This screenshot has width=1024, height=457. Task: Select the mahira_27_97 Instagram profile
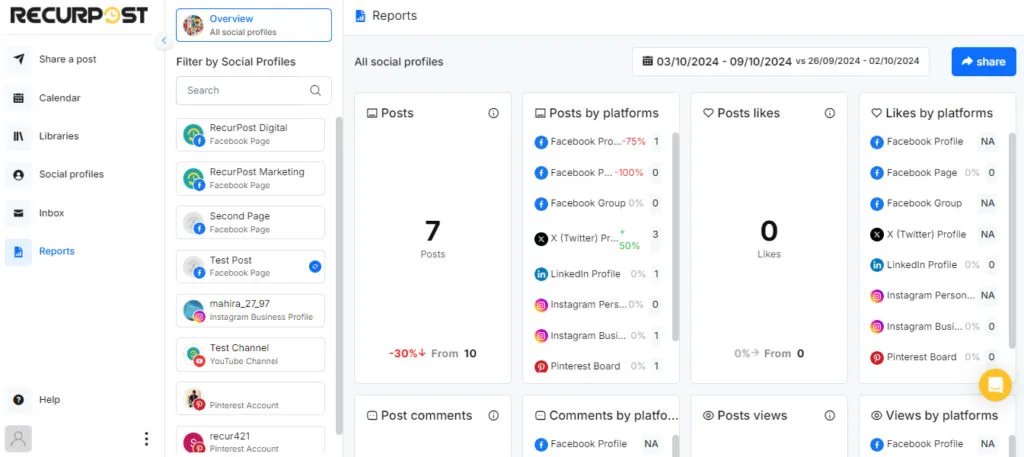250,310
